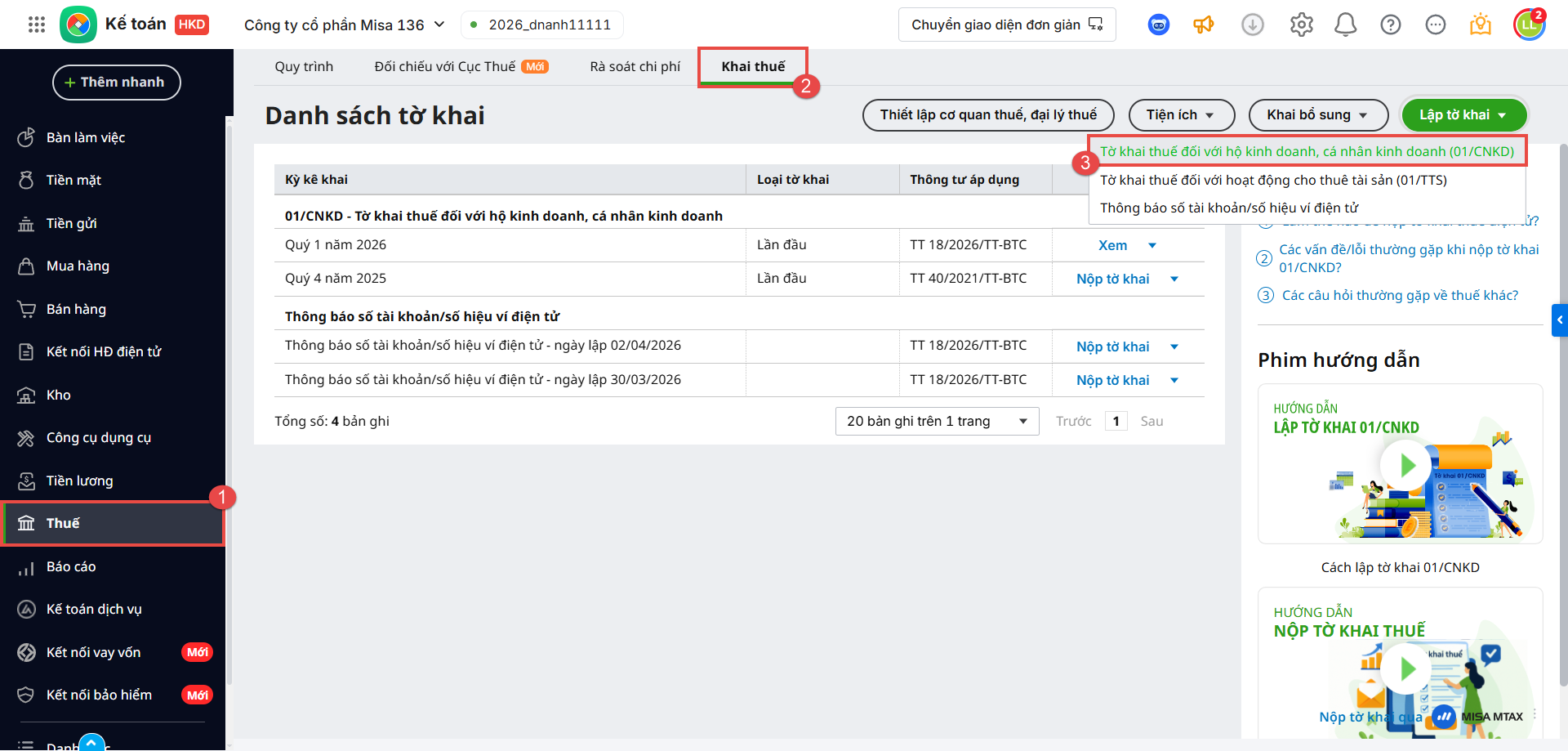
Task: Click the Thêm nhanh button
Action: point(116,83)
